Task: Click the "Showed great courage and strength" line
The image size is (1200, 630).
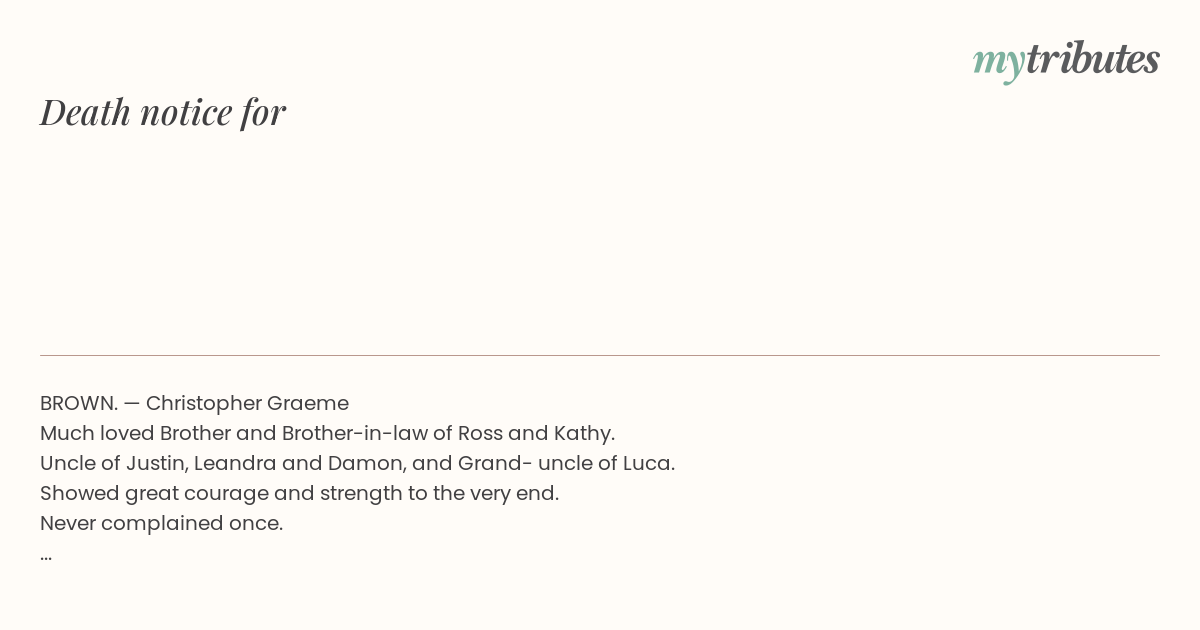Action: pos(299,493)
